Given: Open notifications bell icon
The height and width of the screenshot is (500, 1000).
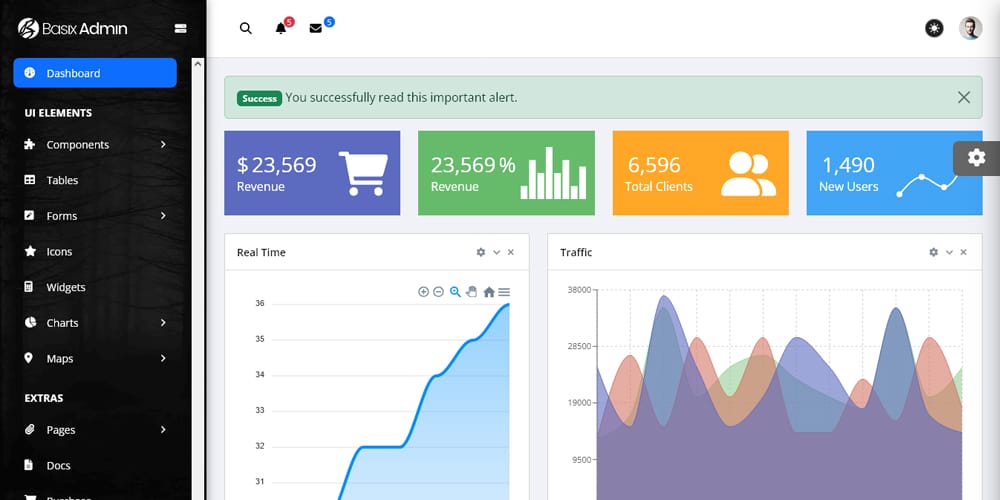Looking at the screenshot, I should (281, 29).
